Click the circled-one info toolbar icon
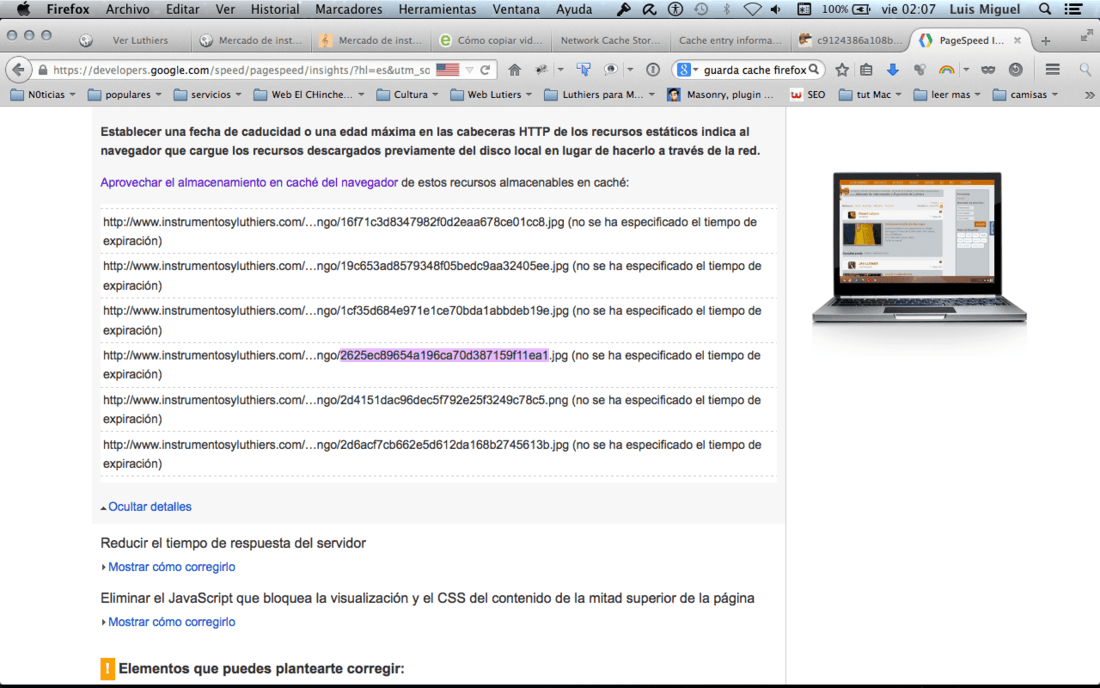The image size is (1100, 688). pos(652,69)
